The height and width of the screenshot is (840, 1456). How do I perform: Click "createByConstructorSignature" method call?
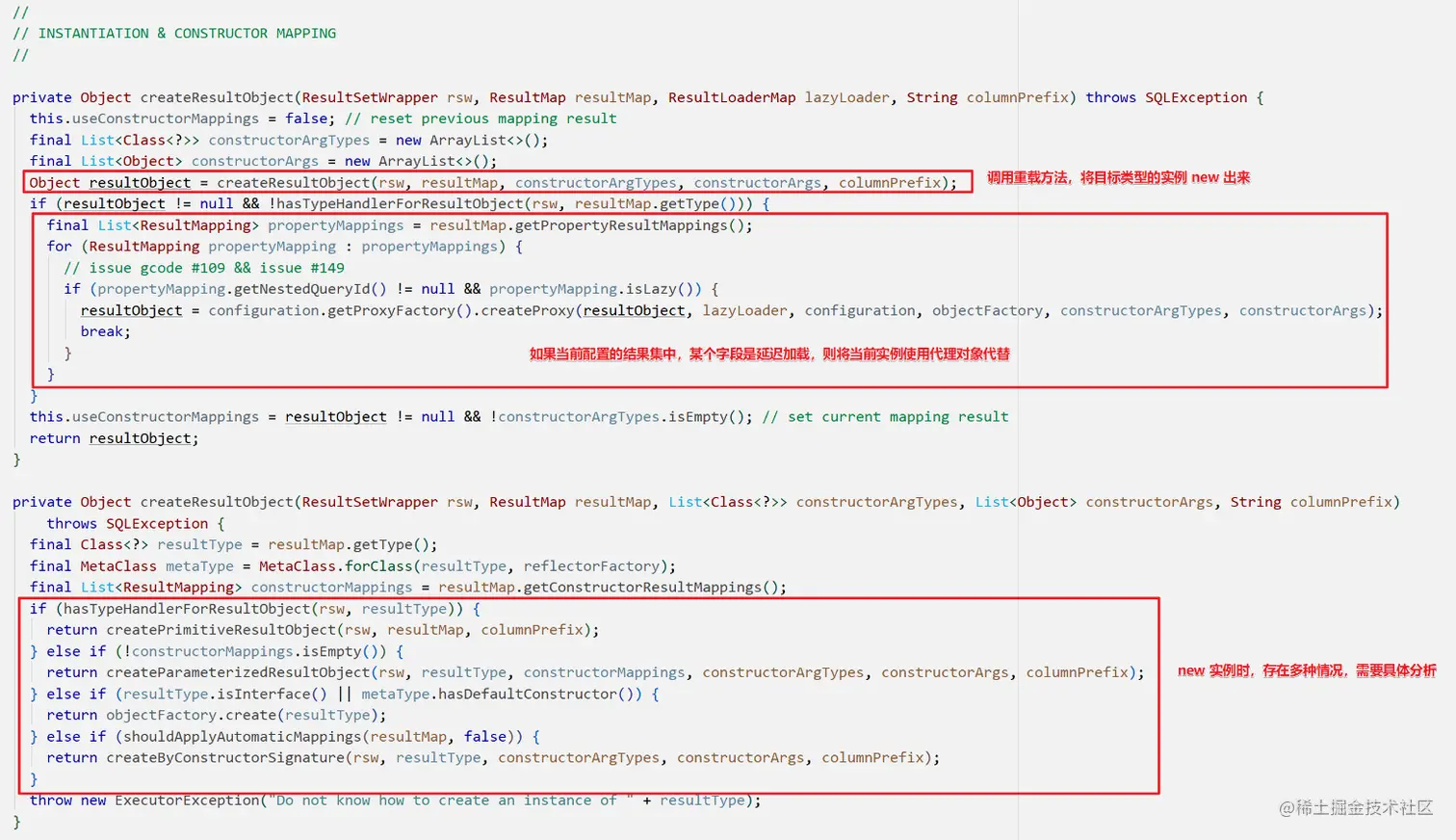tap(225, 758)
